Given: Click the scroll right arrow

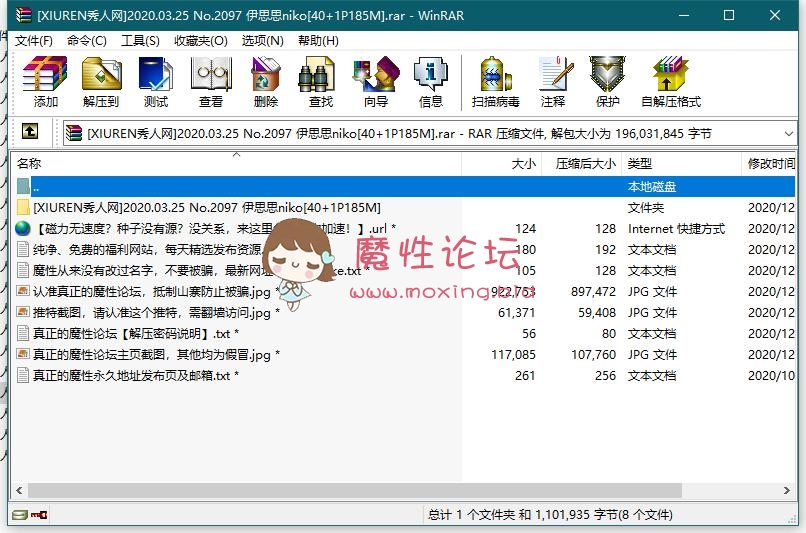Looking at the screenshot, I should tap(786, 490).
